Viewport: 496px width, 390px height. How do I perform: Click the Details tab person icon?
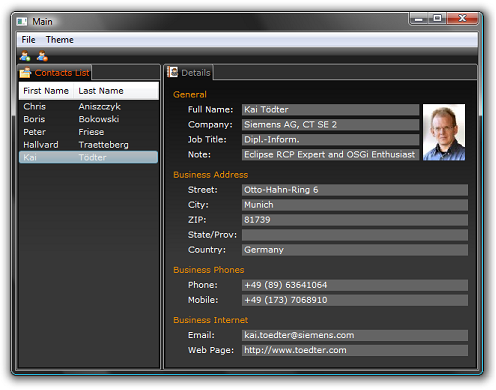pyautogui.click(x=173, y=72)
